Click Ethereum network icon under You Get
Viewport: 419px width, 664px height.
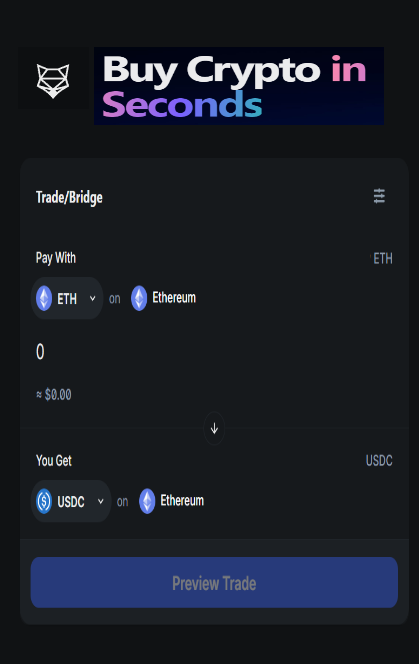147,501
